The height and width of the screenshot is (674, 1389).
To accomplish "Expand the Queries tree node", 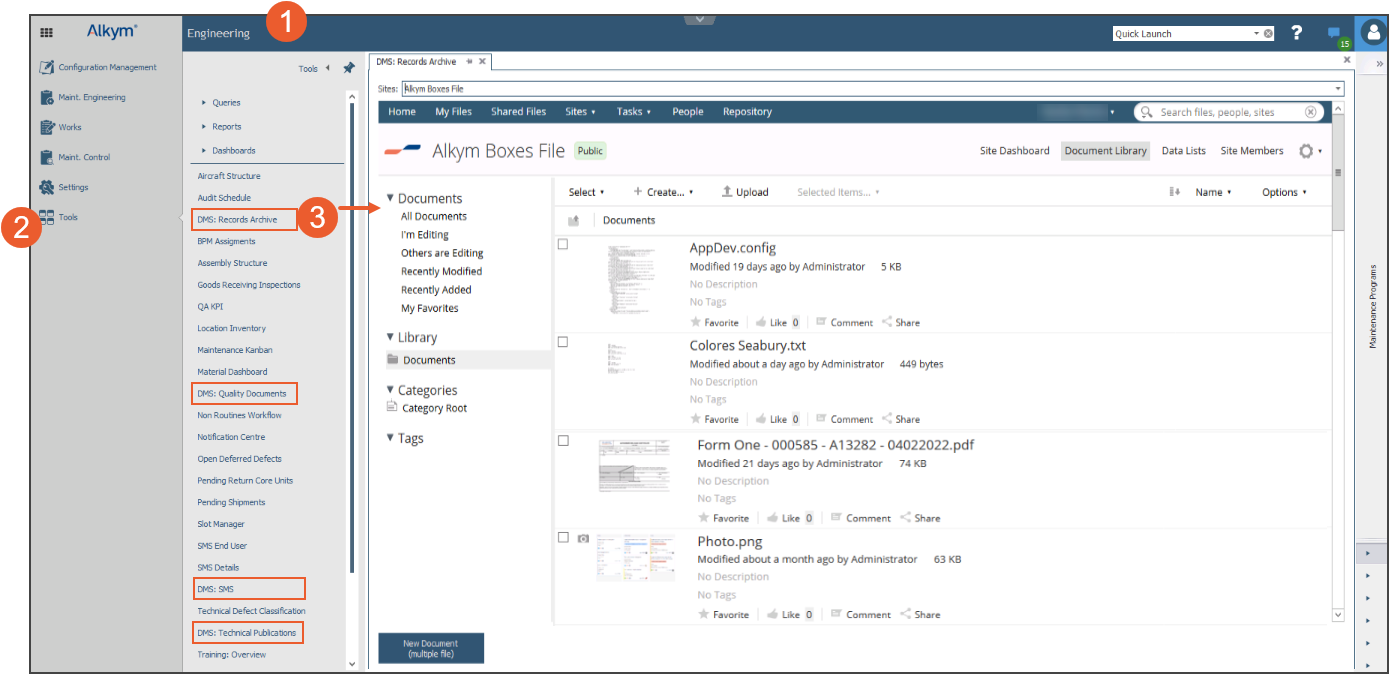I will (205, 103).
